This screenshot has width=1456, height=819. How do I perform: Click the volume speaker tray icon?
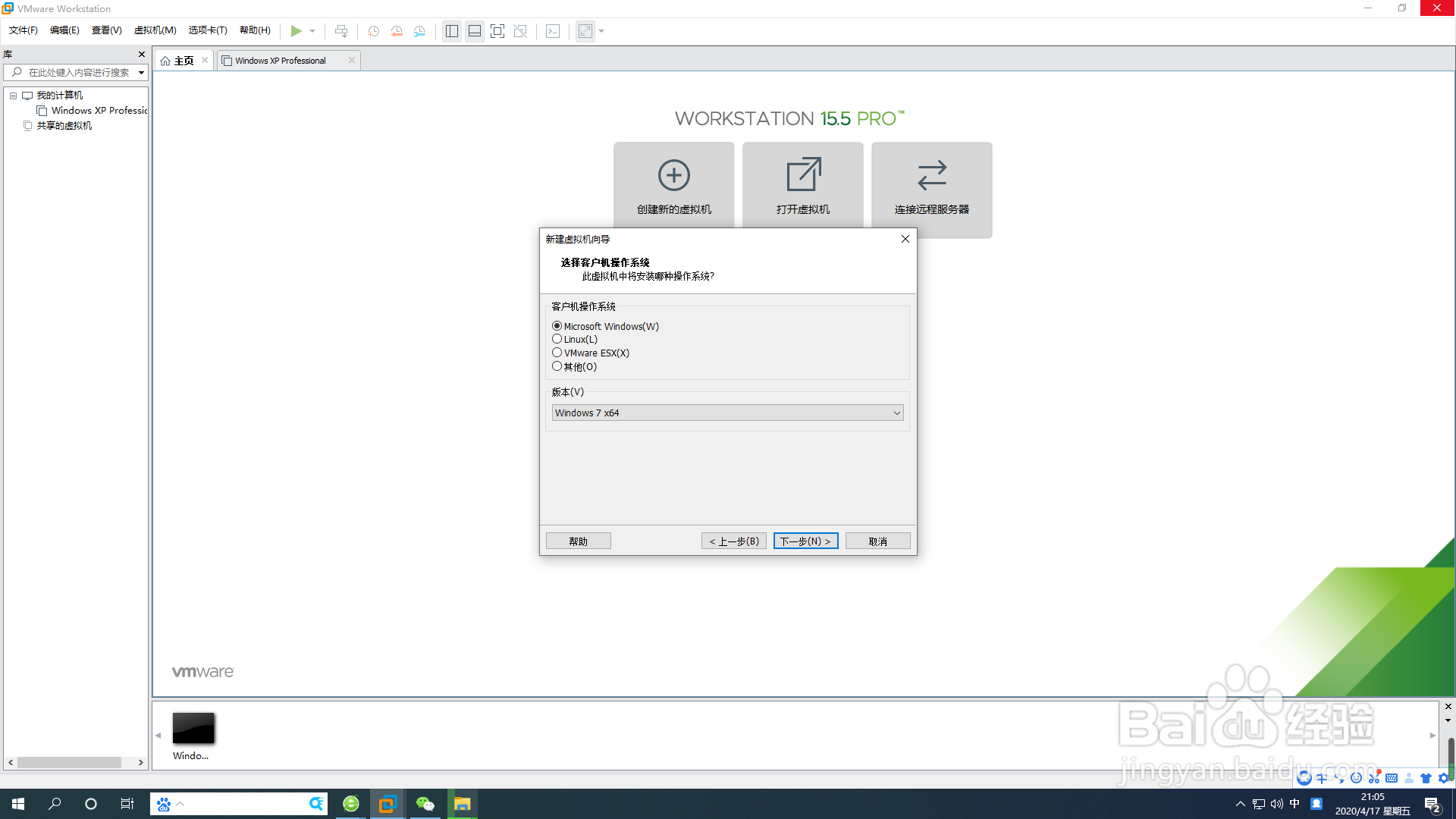pos(1277,804)
